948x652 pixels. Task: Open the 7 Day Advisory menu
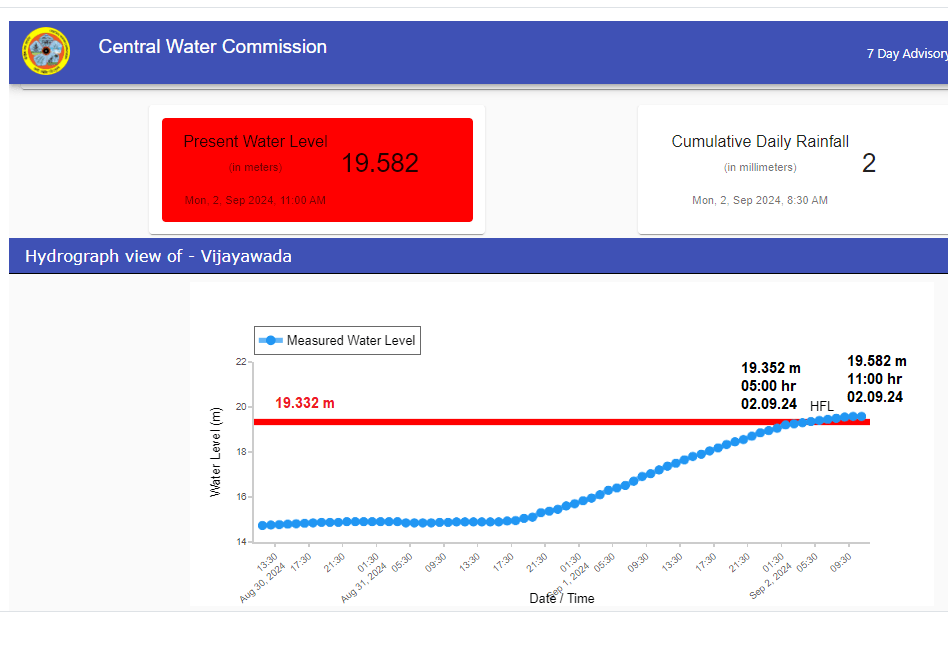[x=906, y=54]
